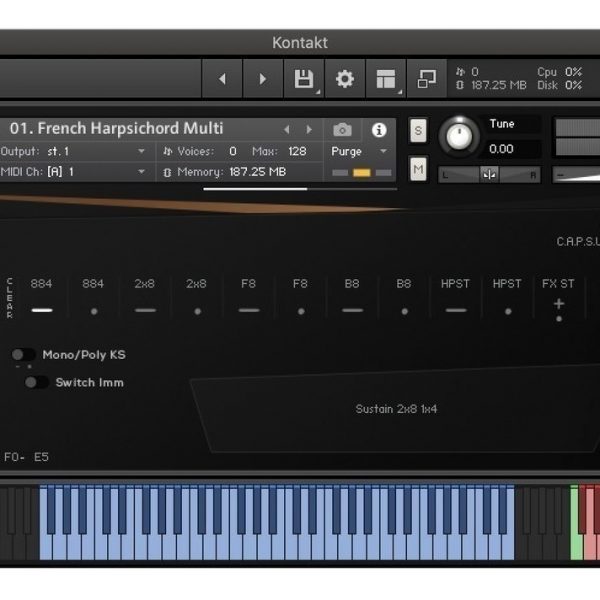Enable first 2x8 dash articulation

(145, 310)
